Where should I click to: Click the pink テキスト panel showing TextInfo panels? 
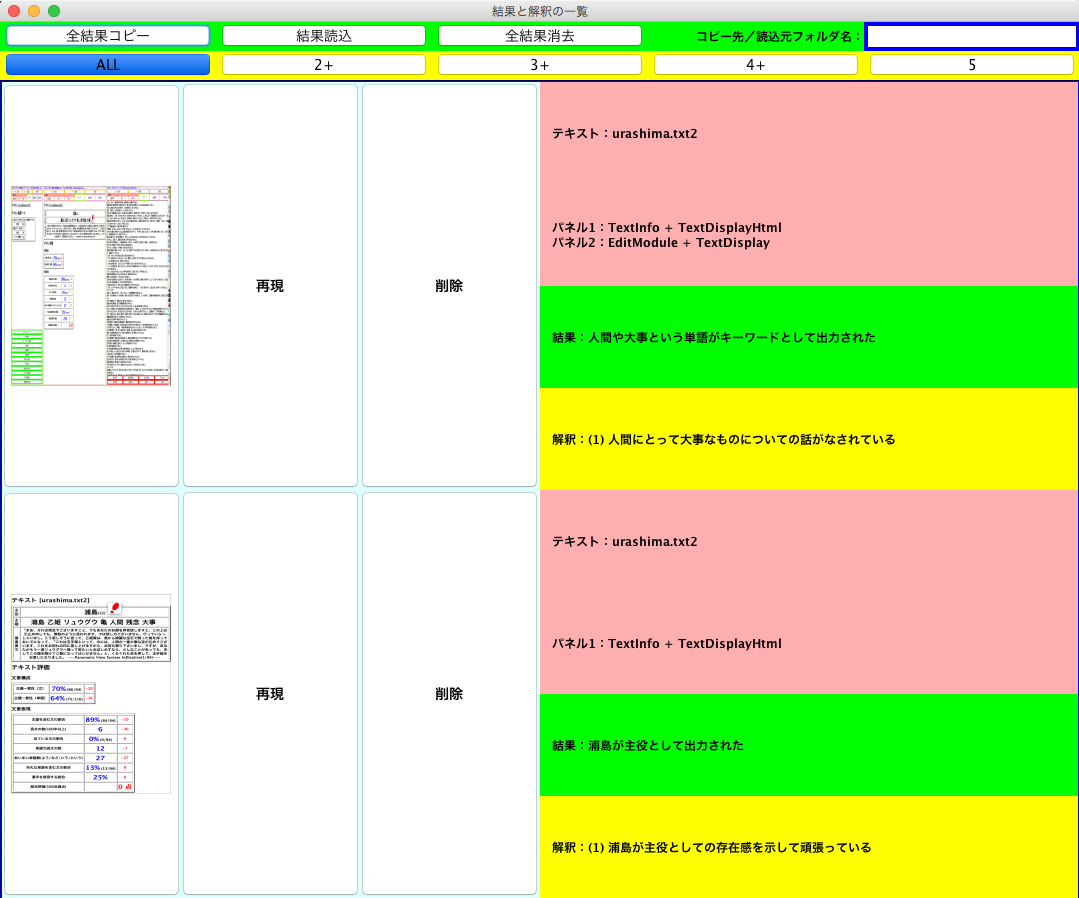[806, 183]
